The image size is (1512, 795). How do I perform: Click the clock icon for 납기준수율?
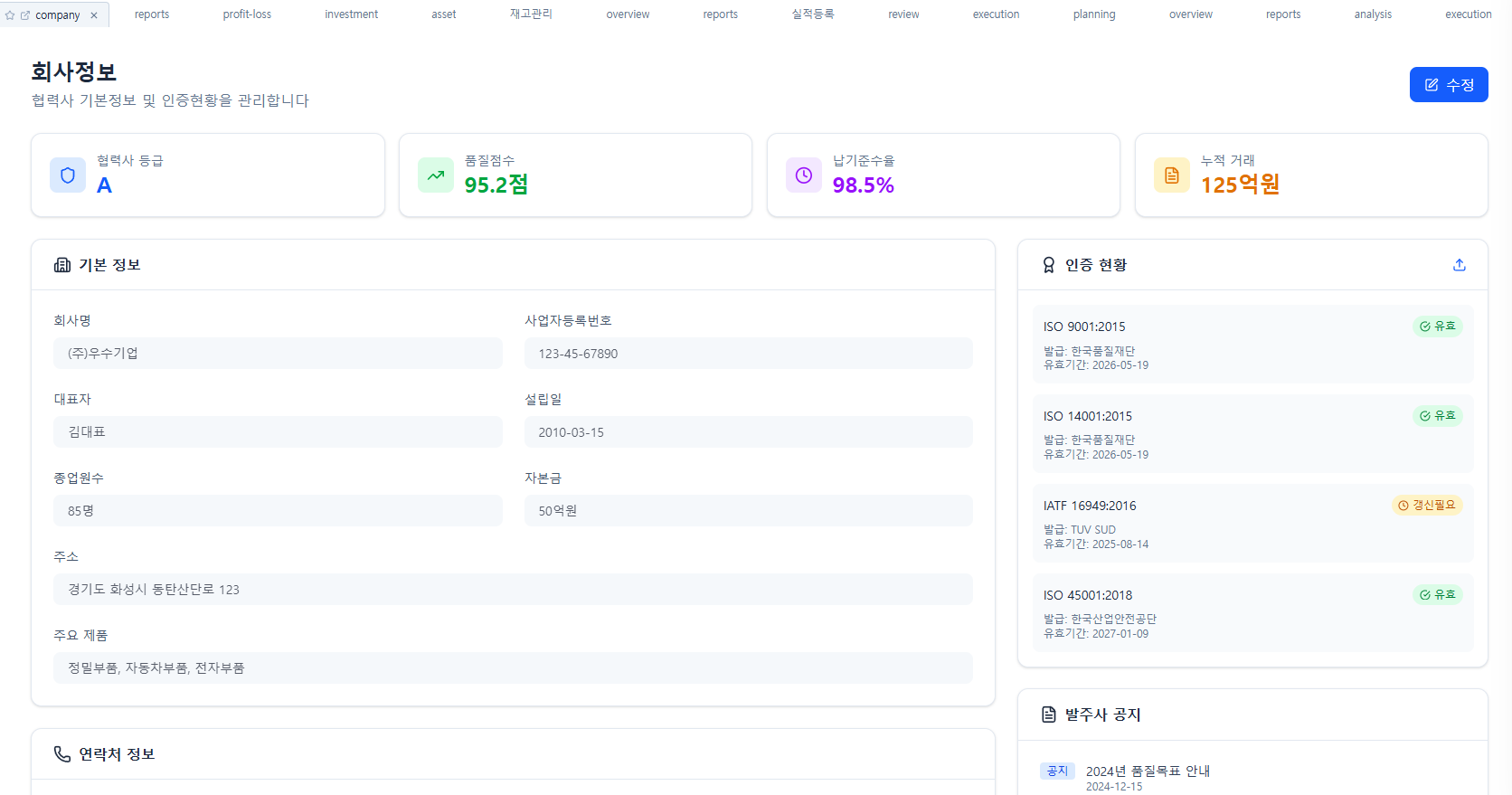pos(804,175)
